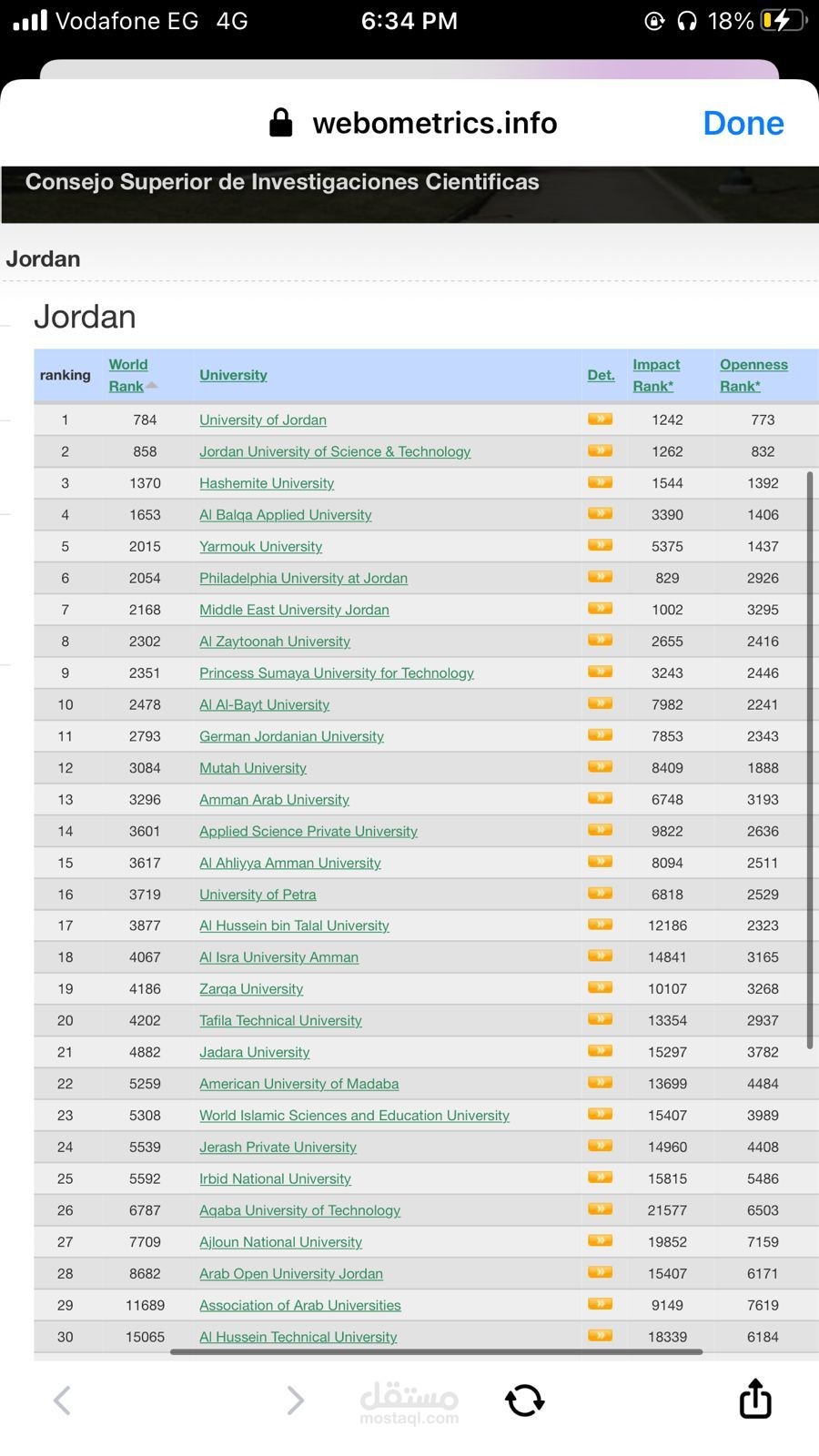819x1456 pixels.
Task: Click the Det. column header
Action: point(601,375)
